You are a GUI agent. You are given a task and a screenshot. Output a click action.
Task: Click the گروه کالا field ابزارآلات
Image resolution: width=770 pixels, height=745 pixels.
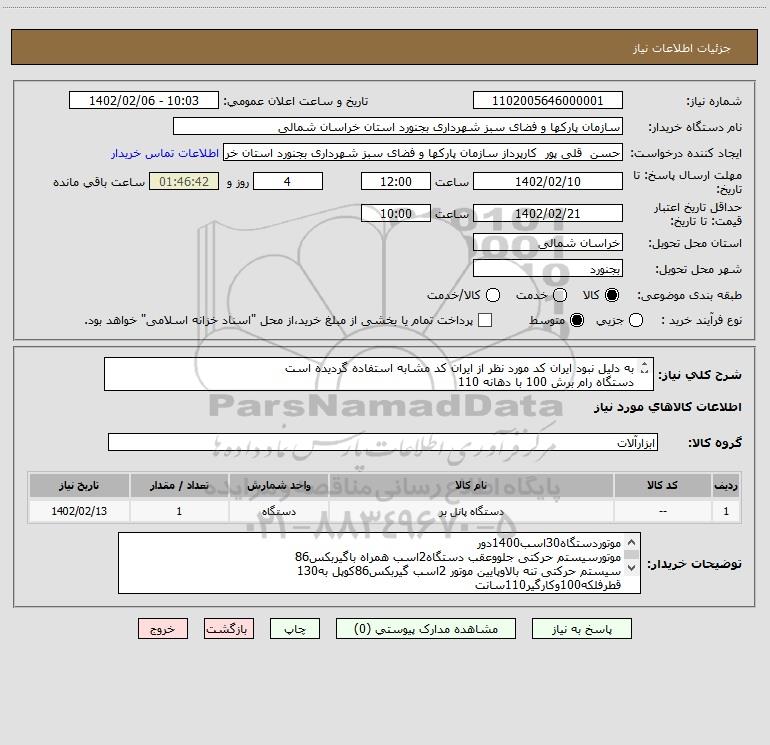[x=383, y=442]
